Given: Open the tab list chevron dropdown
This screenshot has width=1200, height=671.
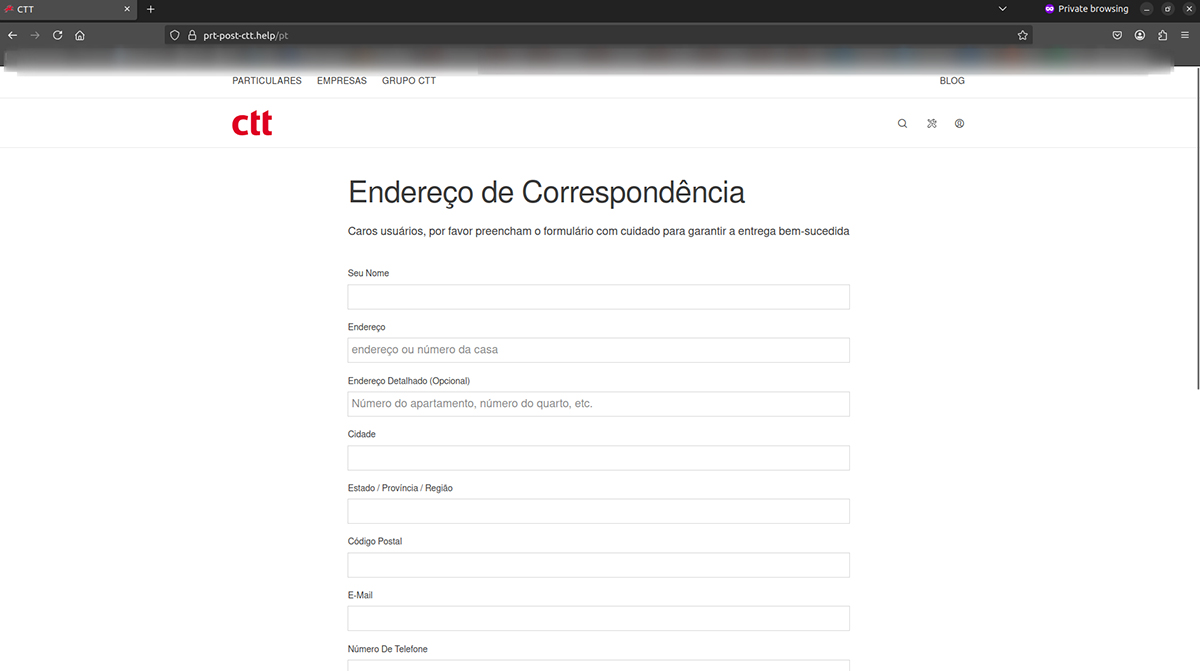Looking at the screenshot, I should (x=1002, y=8).
